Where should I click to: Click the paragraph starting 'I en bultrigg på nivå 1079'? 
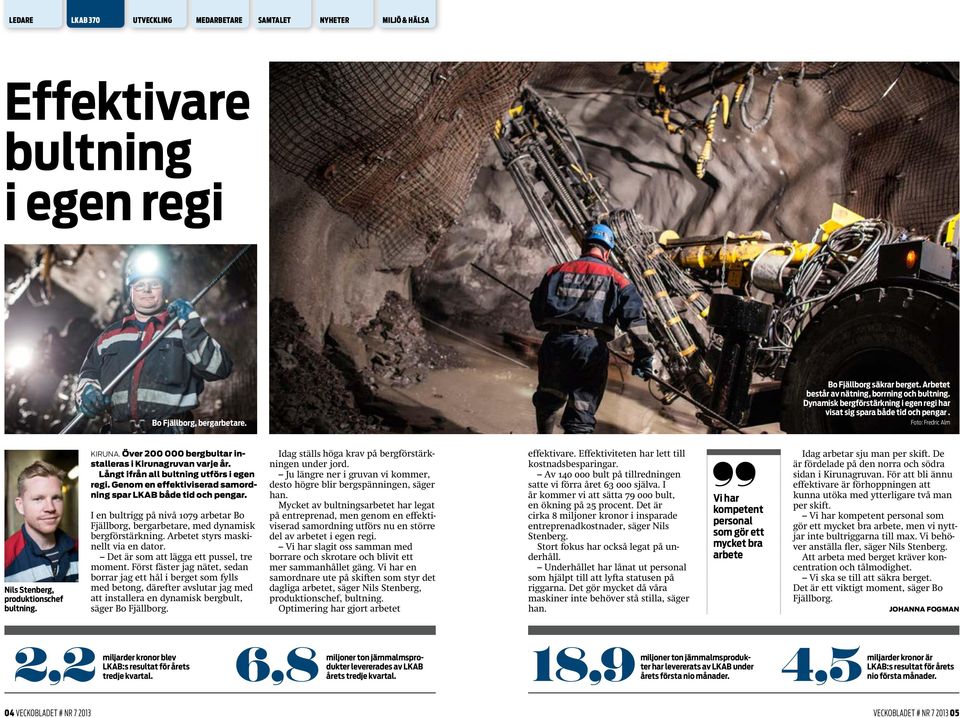[x=172, y=531]
